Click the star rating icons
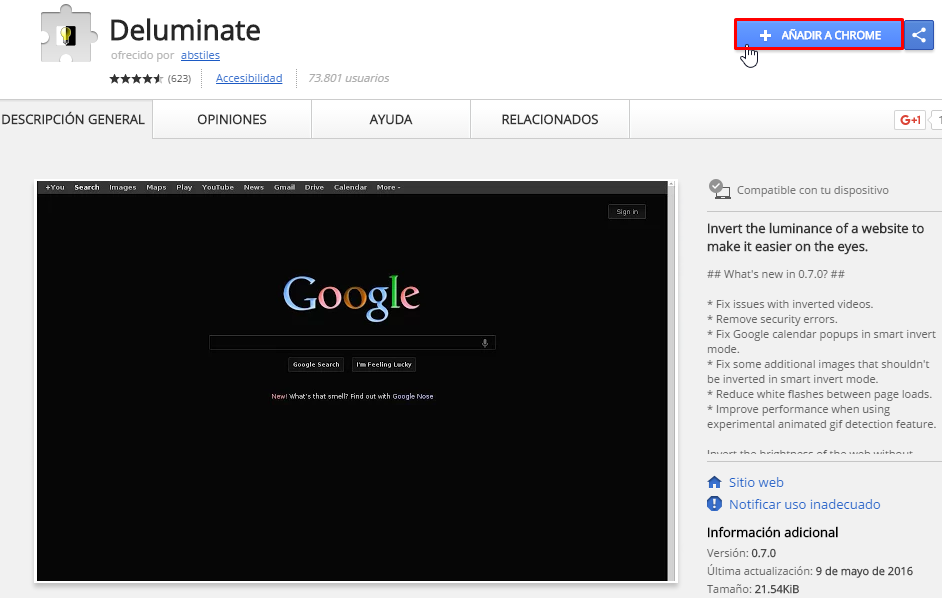The height and width of the screenshot is (598, 942). click(x=136, y=79)
